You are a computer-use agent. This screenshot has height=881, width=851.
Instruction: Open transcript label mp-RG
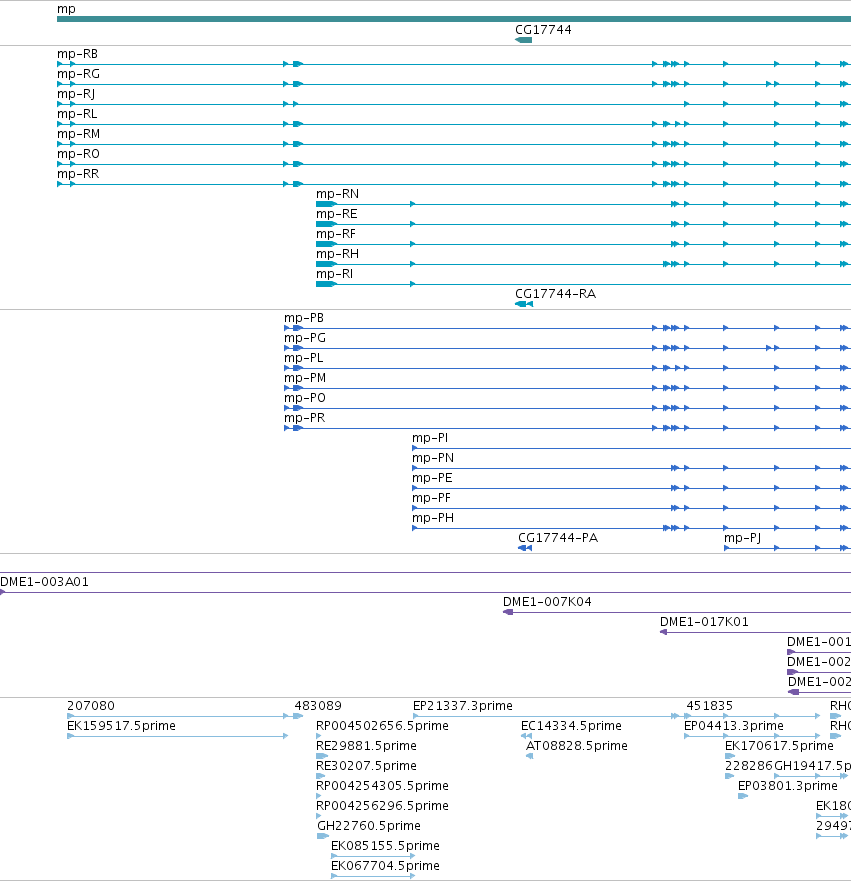(x=79, y=74)
